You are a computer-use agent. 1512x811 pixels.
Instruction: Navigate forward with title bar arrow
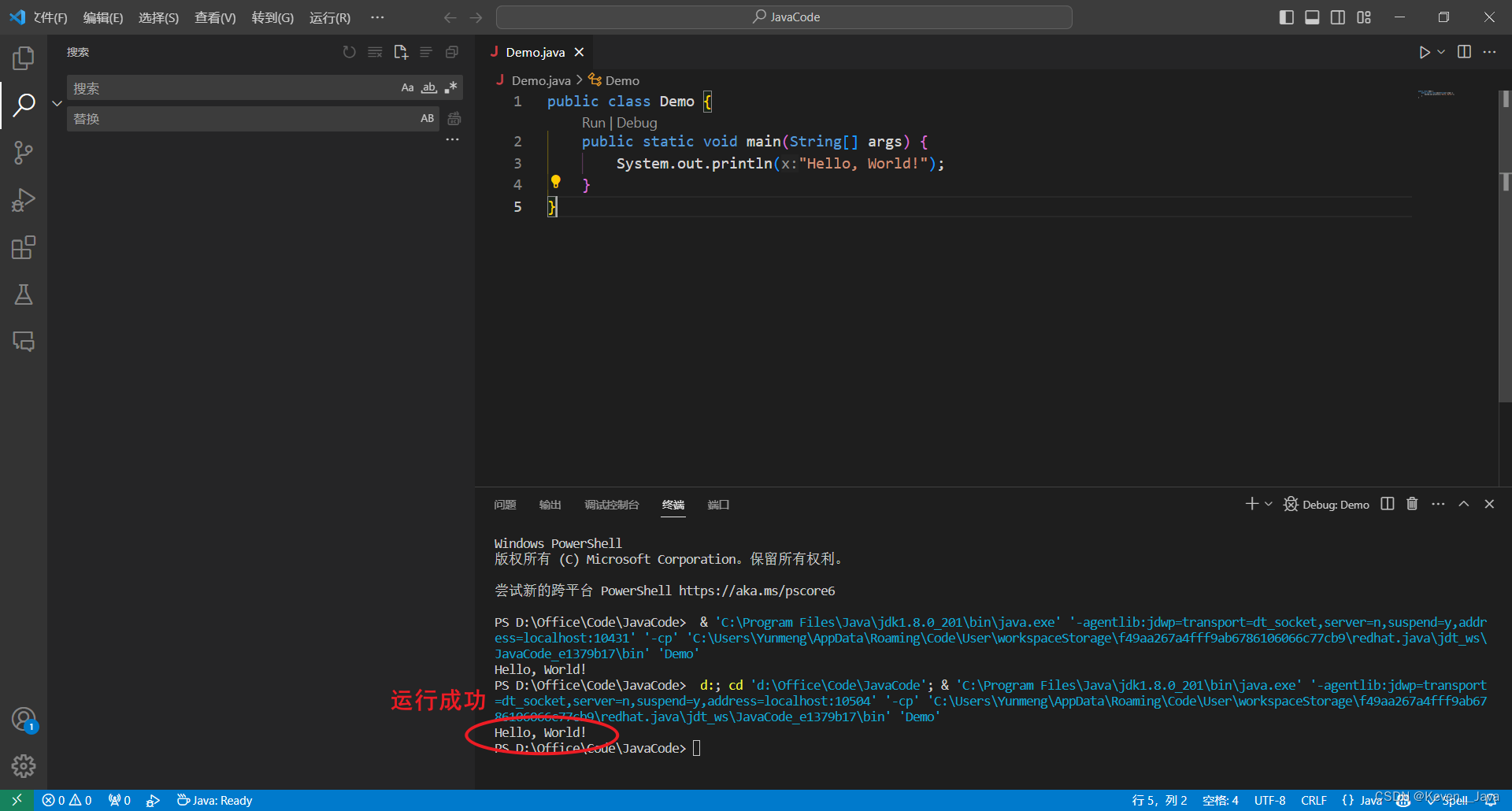(x=476, y=17)
